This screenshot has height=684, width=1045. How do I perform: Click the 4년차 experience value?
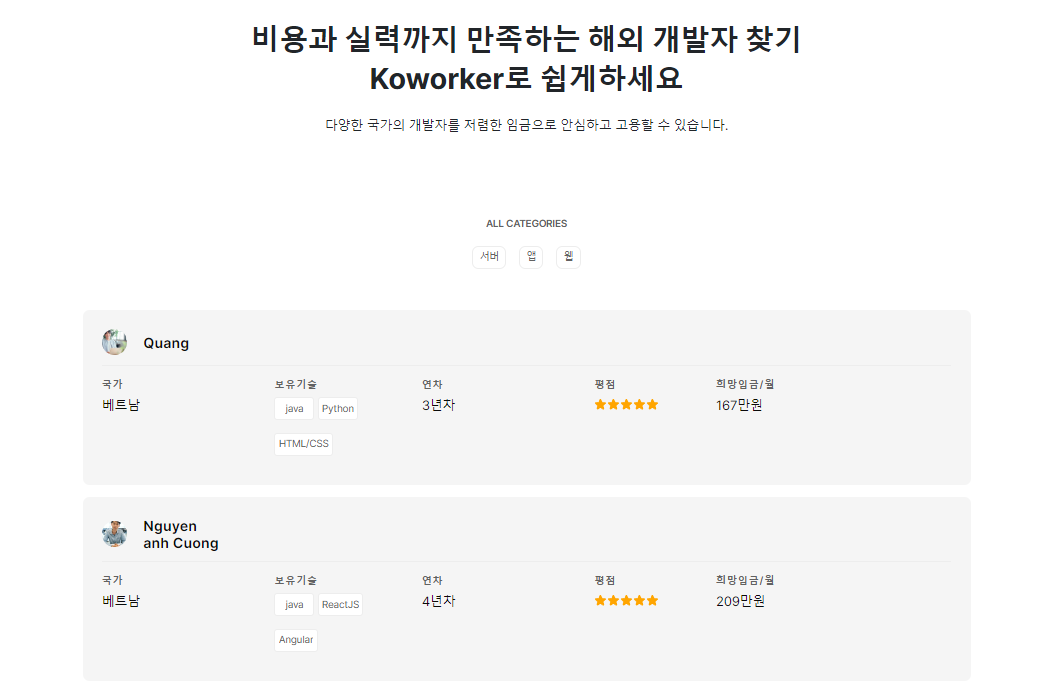coord(439,601)
